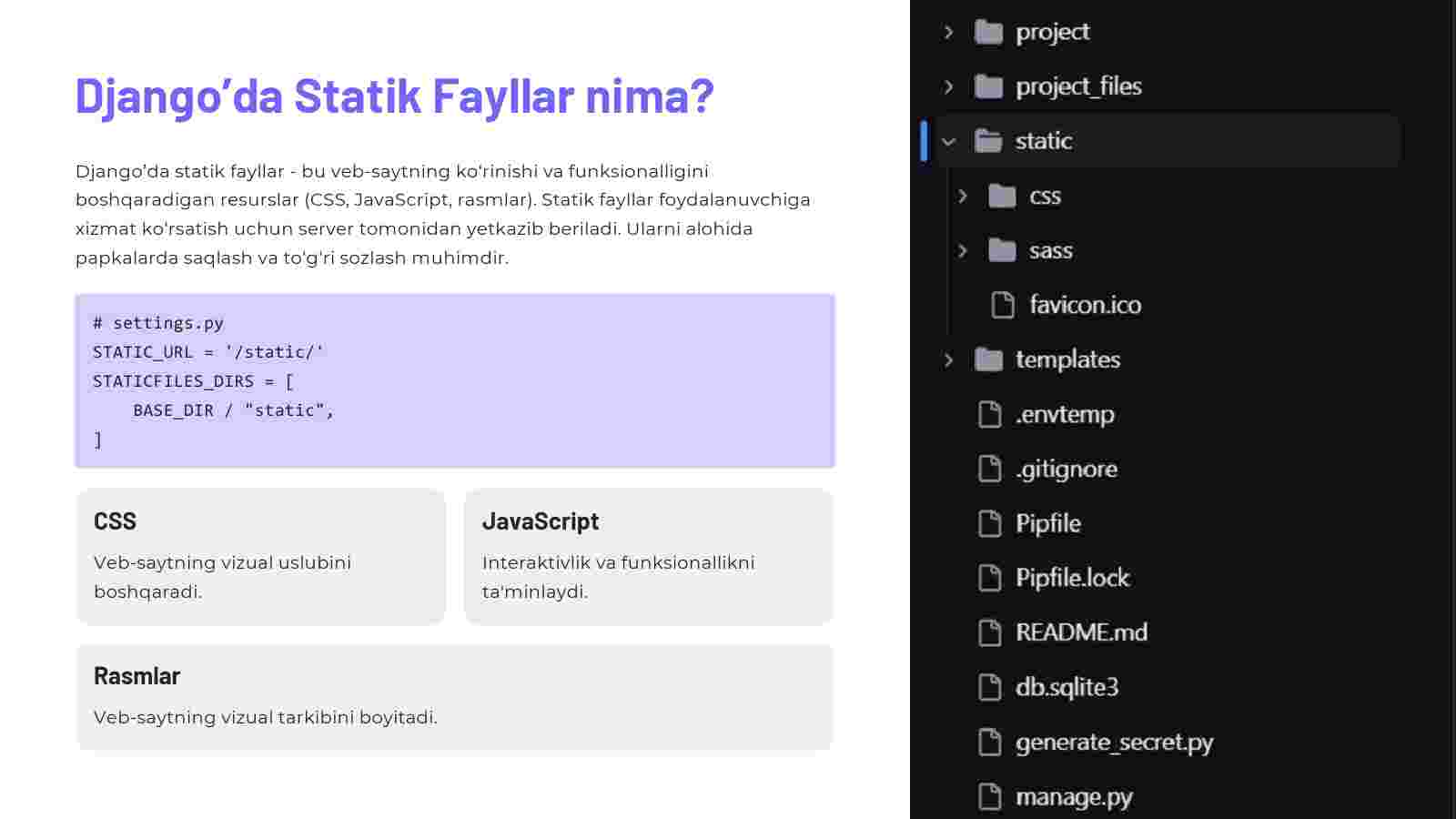Click the open static folder icon
This screenshot has height=819, width=1456.
[x=988, y=141]
